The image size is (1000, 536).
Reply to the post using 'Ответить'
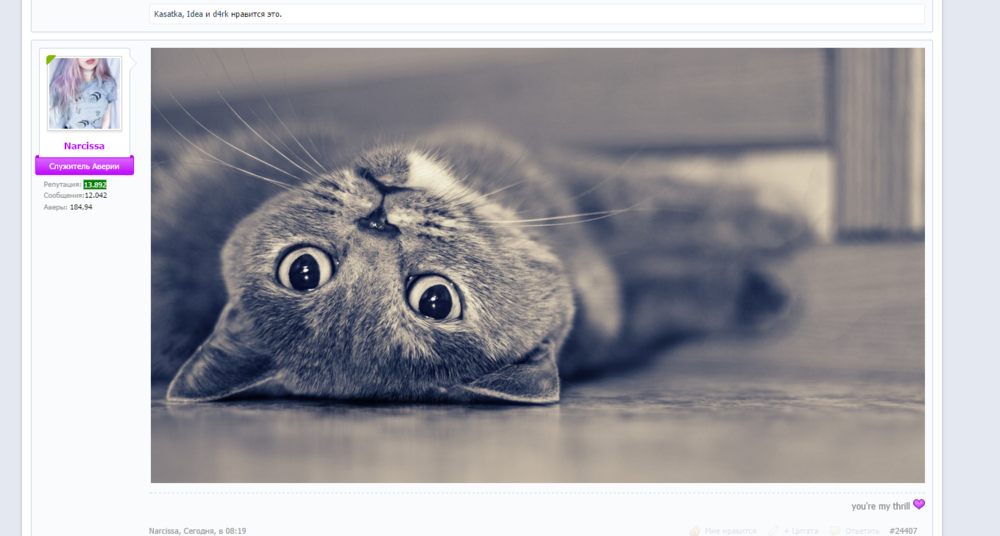click(x=862, y=531)
